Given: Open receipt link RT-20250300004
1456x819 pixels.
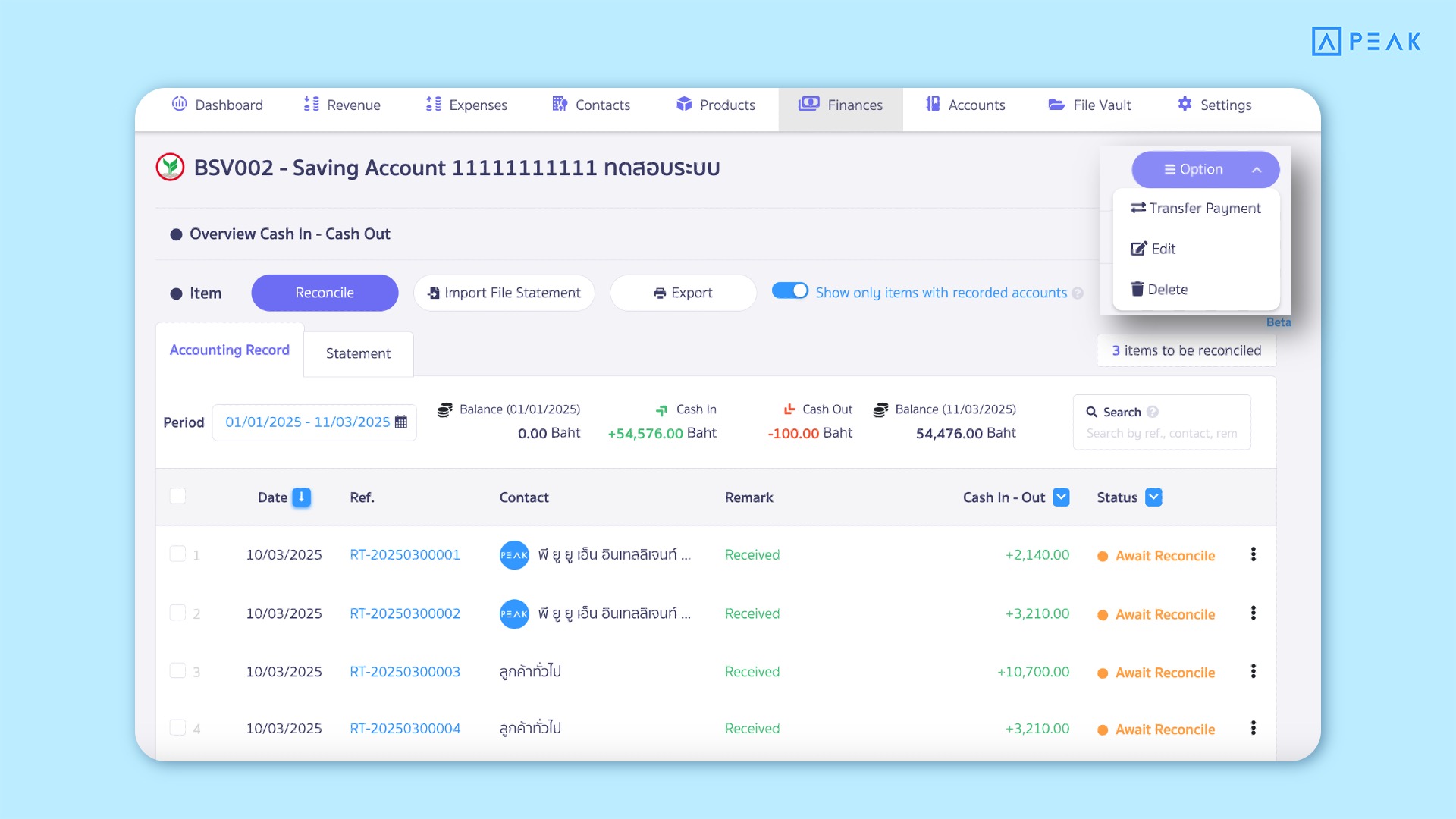Looking at the screenshot, I should coord(404,729).
